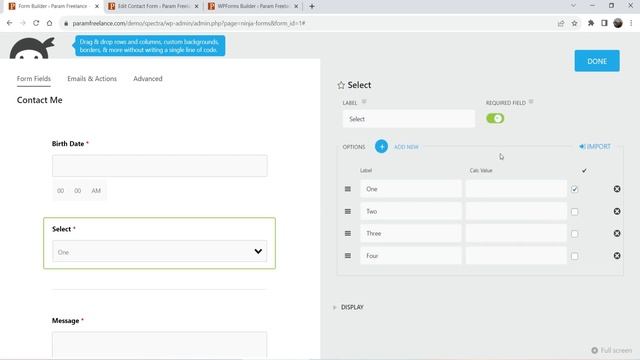Open the browser home page icon
The width and height of the screenshot is (640, 360).
pos(49,23)
